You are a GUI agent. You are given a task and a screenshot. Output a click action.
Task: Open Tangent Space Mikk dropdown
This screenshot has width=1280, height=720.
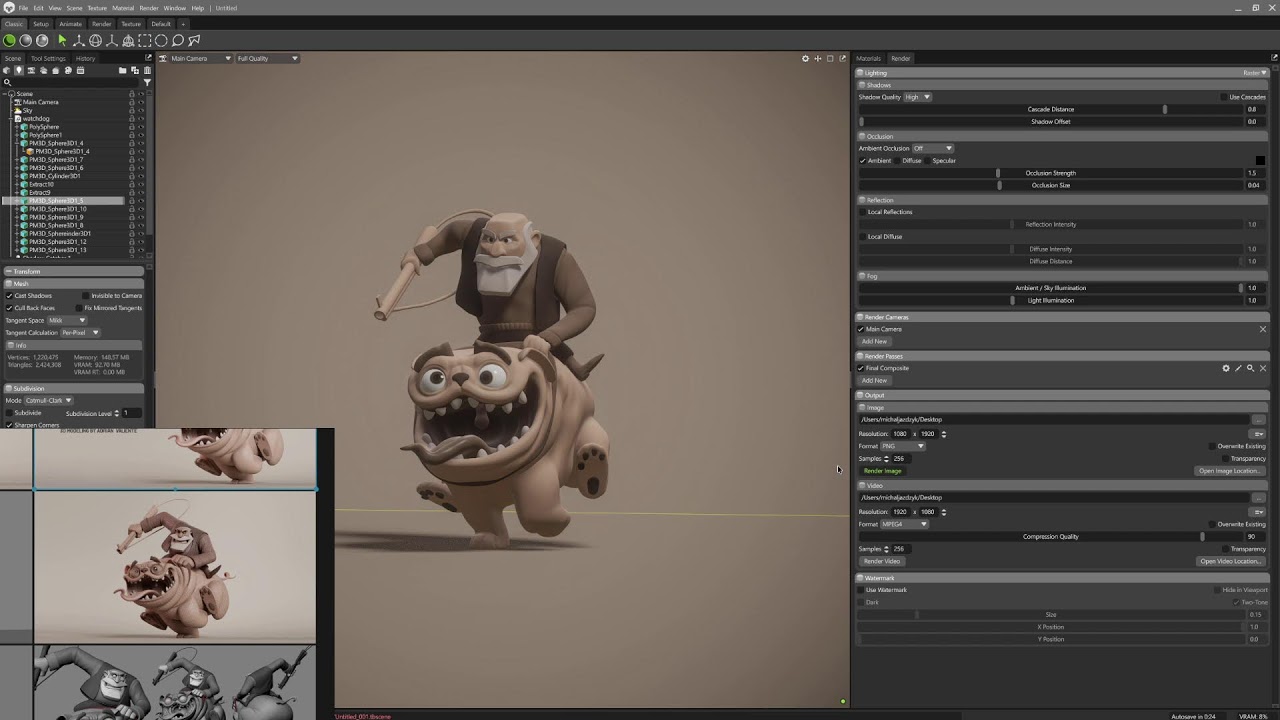[x=66, y=320]
